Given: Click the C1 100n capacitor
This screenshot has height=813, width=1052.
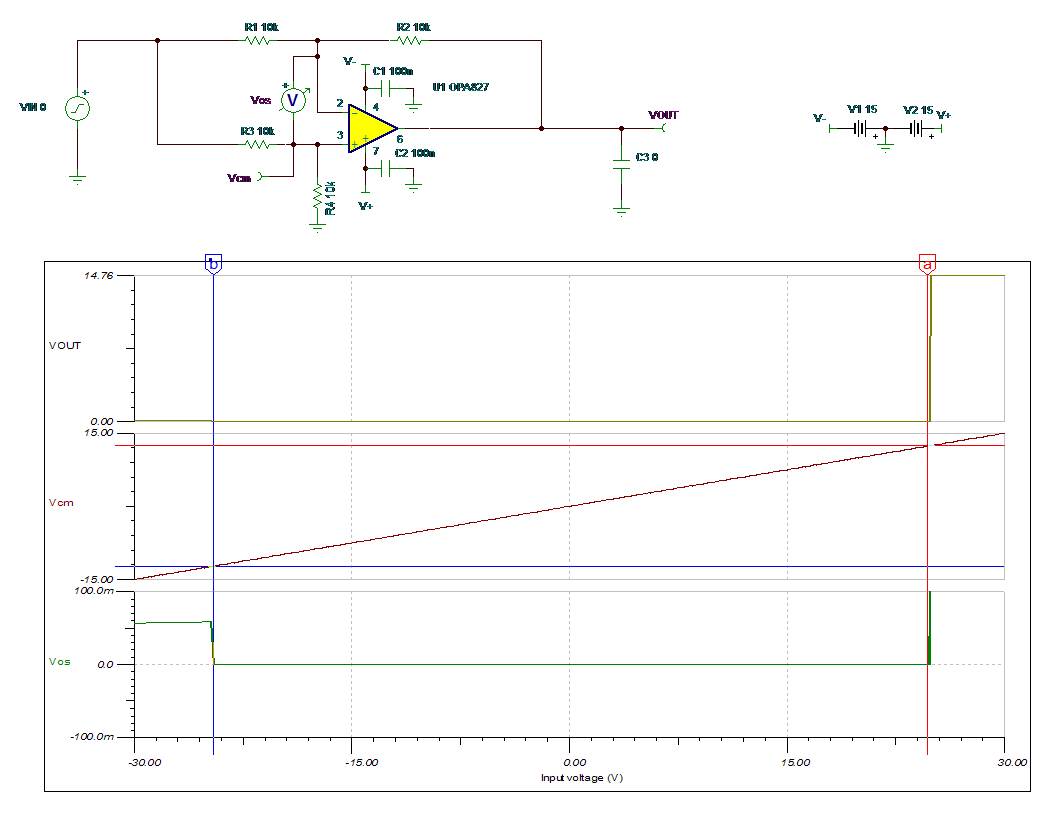Looking at the screenshot, I should [385, 88].
